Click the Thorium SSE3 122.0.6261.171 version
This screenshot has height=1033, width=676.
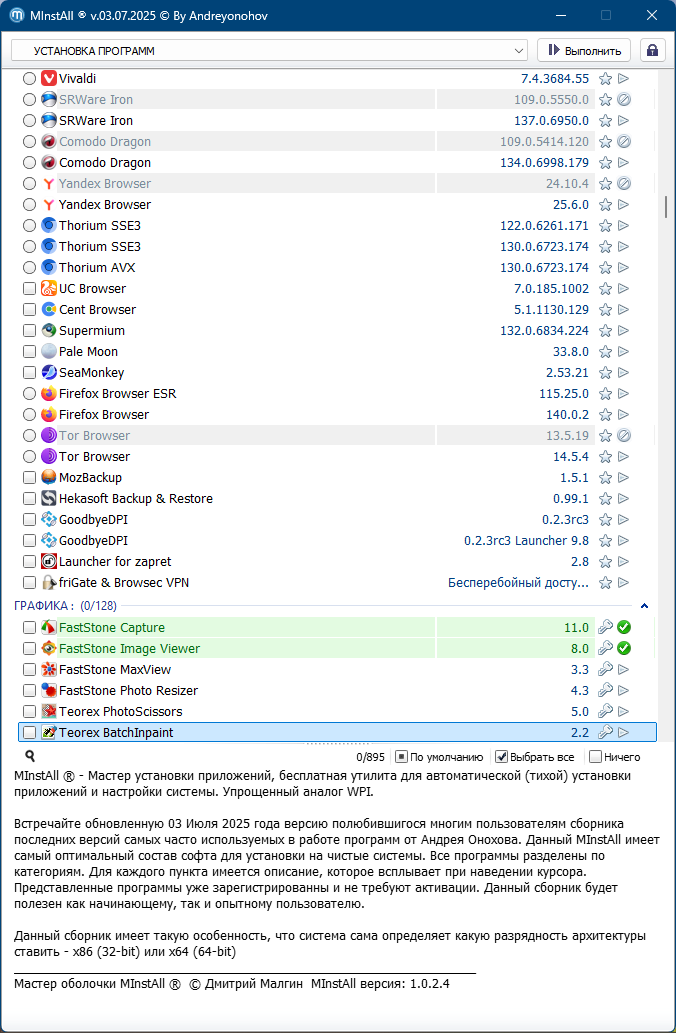point(544,225)
